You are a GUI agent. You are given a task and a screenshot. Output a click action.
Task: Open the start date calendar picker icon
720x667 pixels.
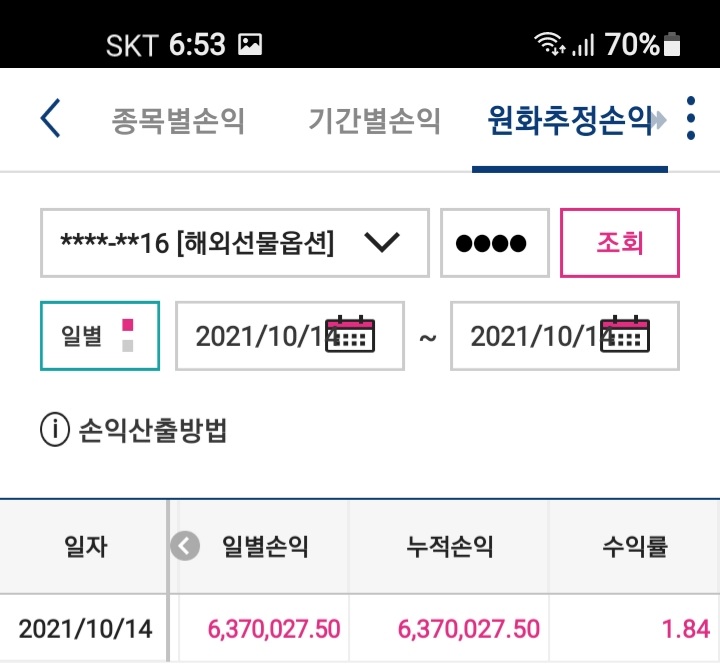(350, 334)
